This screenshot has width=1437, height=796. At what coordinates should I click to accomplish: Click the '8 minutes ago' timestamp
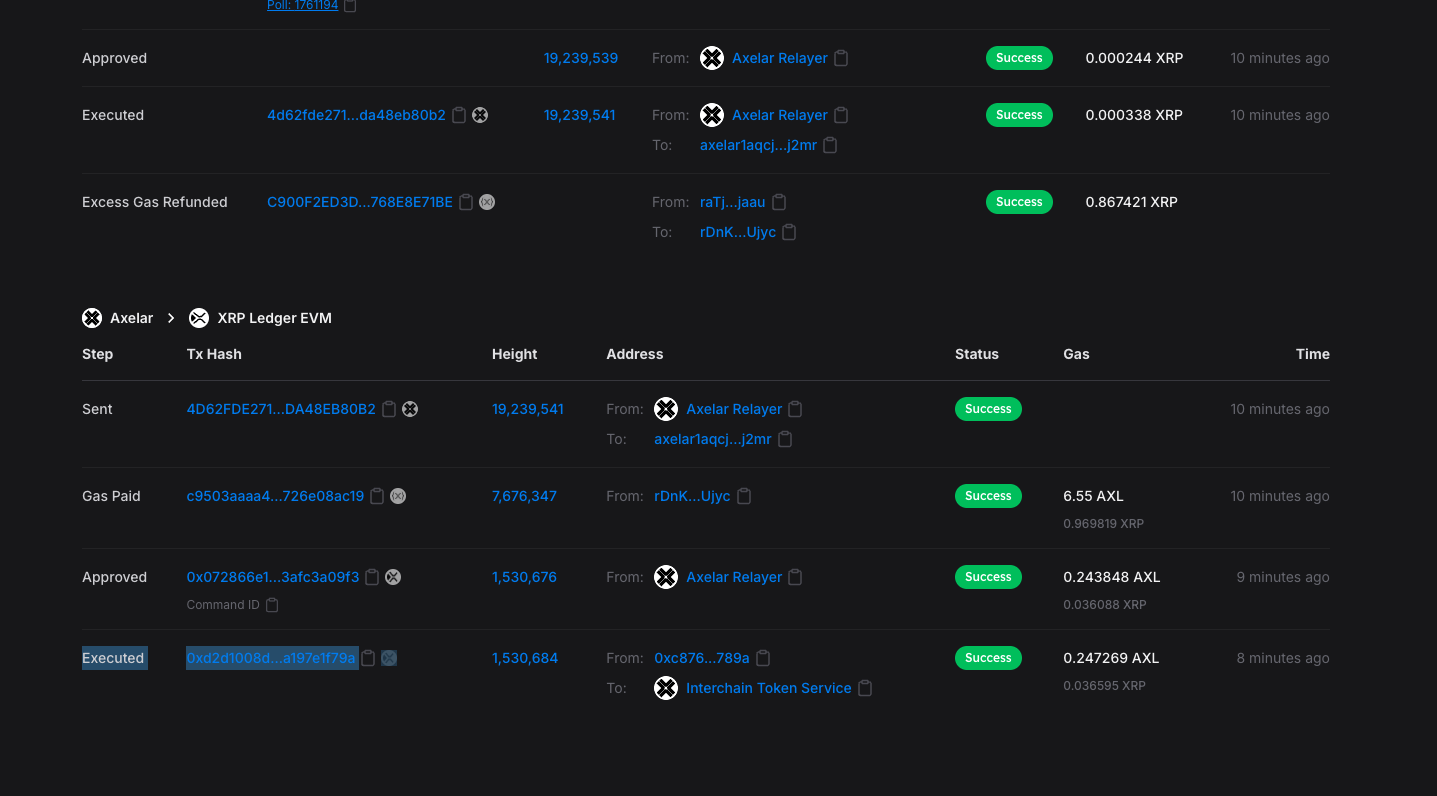[x=1283, y=658]
